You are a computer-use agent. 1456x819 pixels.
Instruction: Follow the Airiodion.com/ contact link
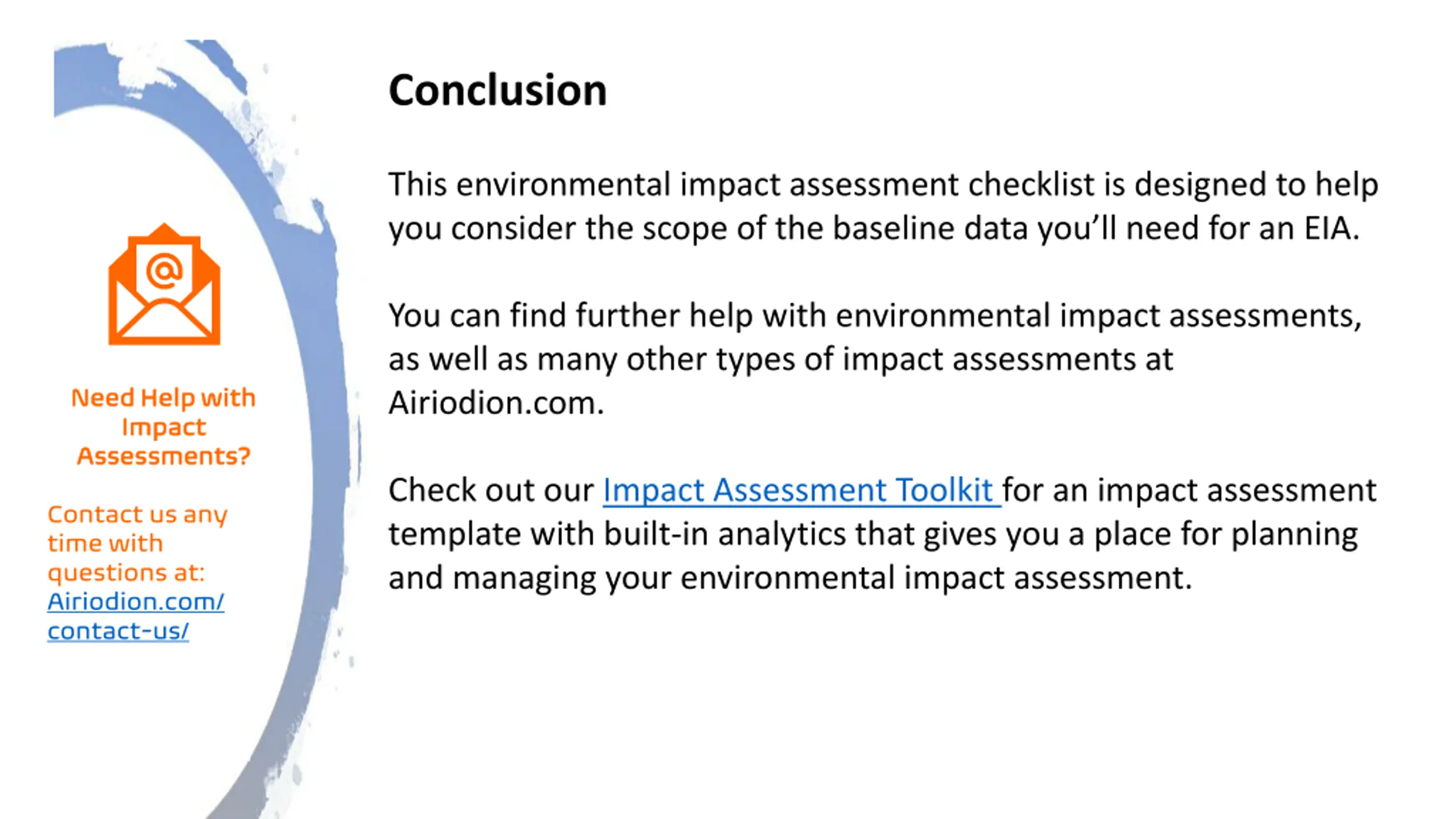(136, 602)
